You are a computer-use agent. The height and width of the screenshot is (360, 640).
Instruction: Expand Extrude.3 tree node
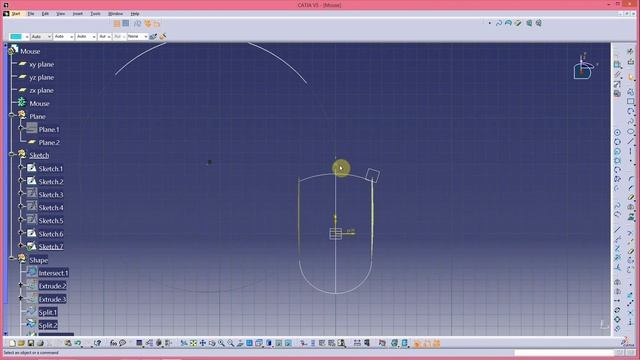point(21,299)
